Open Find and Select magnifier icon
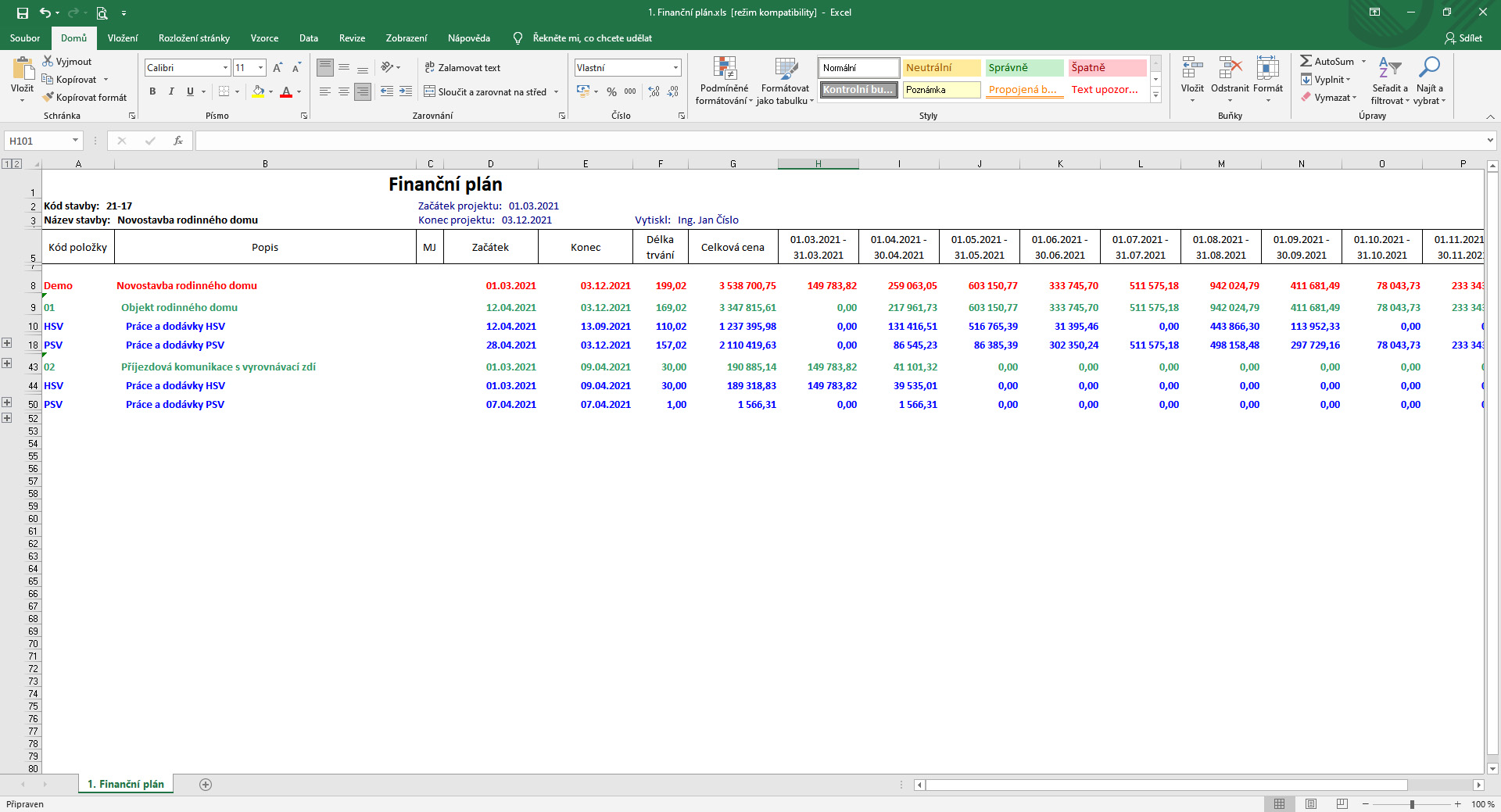 (x=1429, y=69)
